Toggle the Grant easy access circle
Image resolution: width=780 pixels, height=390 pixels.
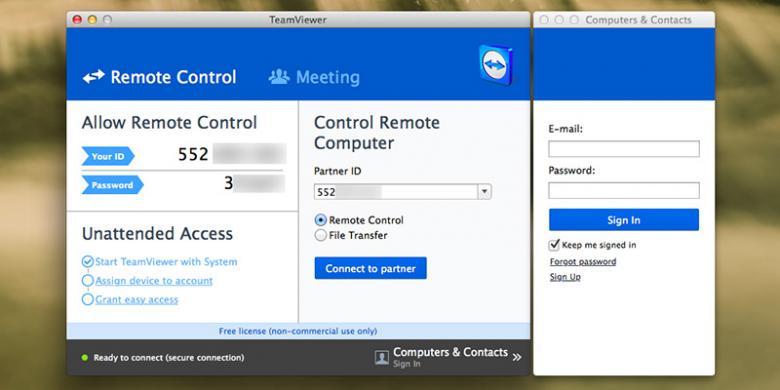88,299
